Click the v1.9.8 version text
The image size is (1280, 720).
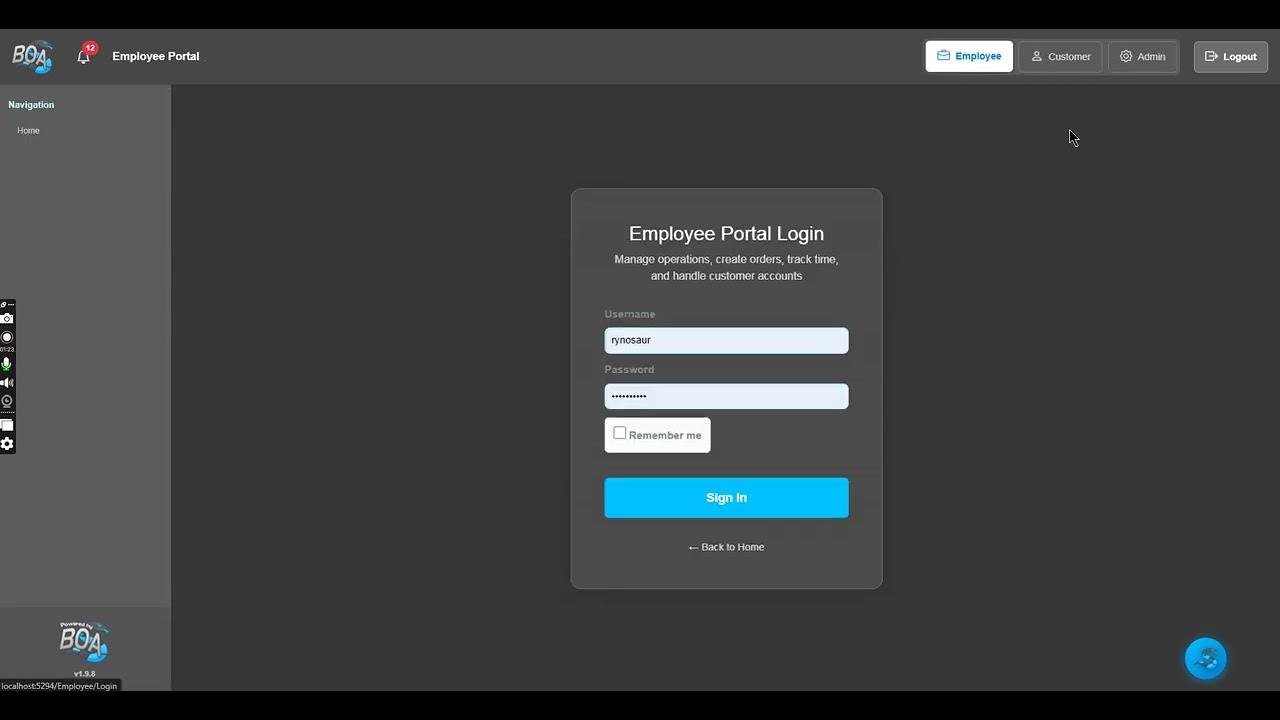(85, 674)
